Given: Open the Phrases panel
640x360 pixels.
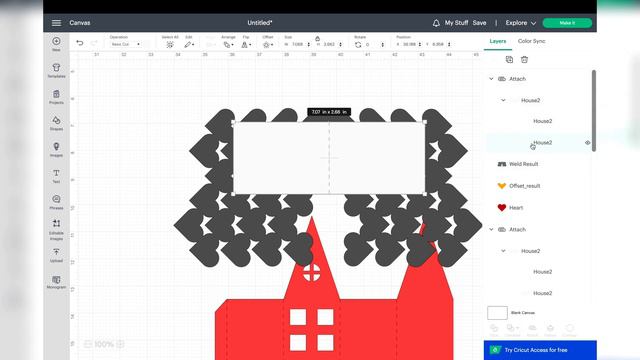Looking at the screenshot, I should pos(56,202).
